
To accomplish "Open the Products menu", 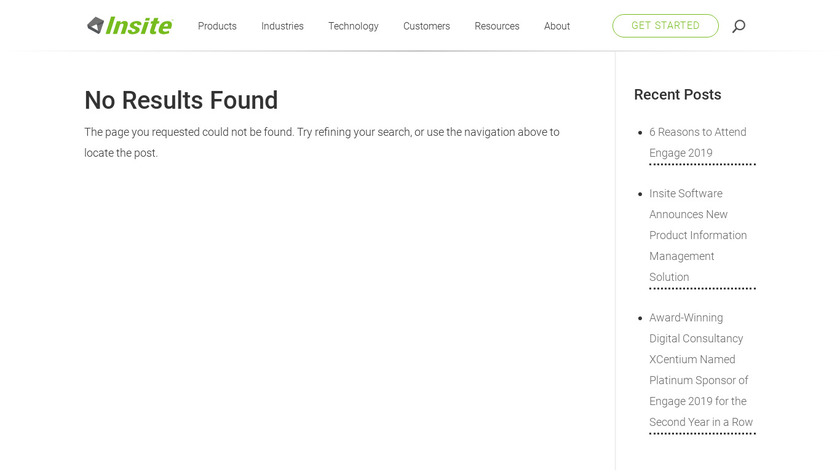I will (x=217, y=26).
